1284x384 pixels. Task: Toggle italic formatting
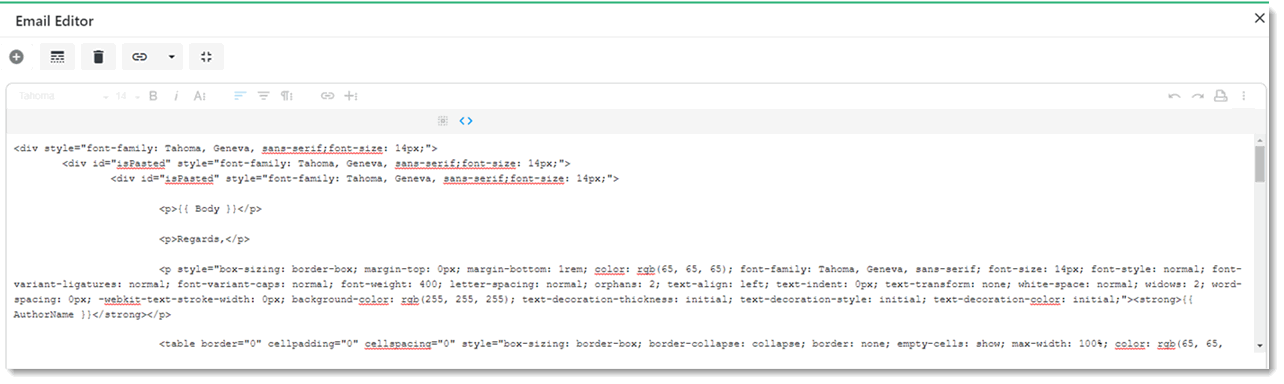pyautogui.click(x=176, y=96)
